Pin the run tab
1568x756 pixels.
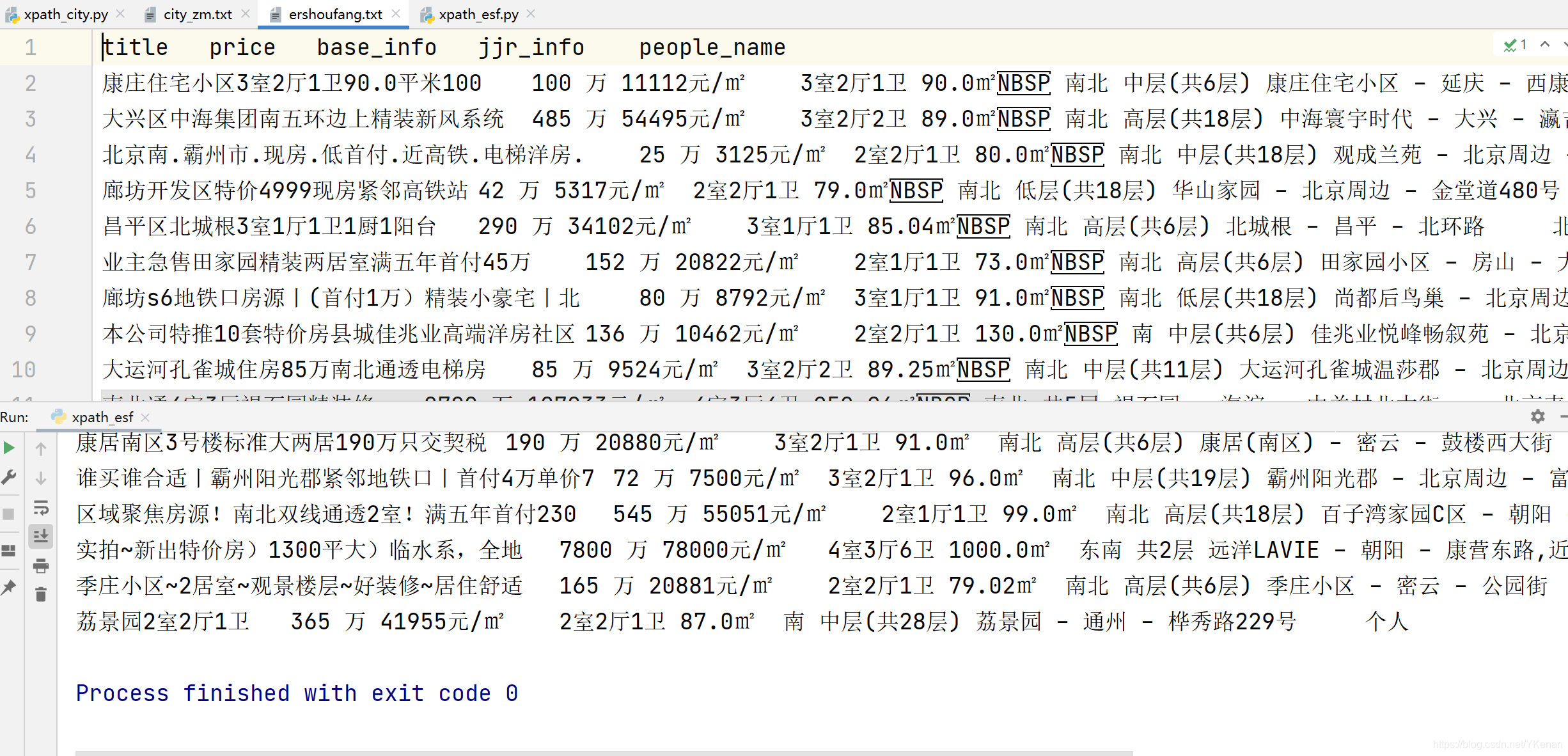[9, 587]
